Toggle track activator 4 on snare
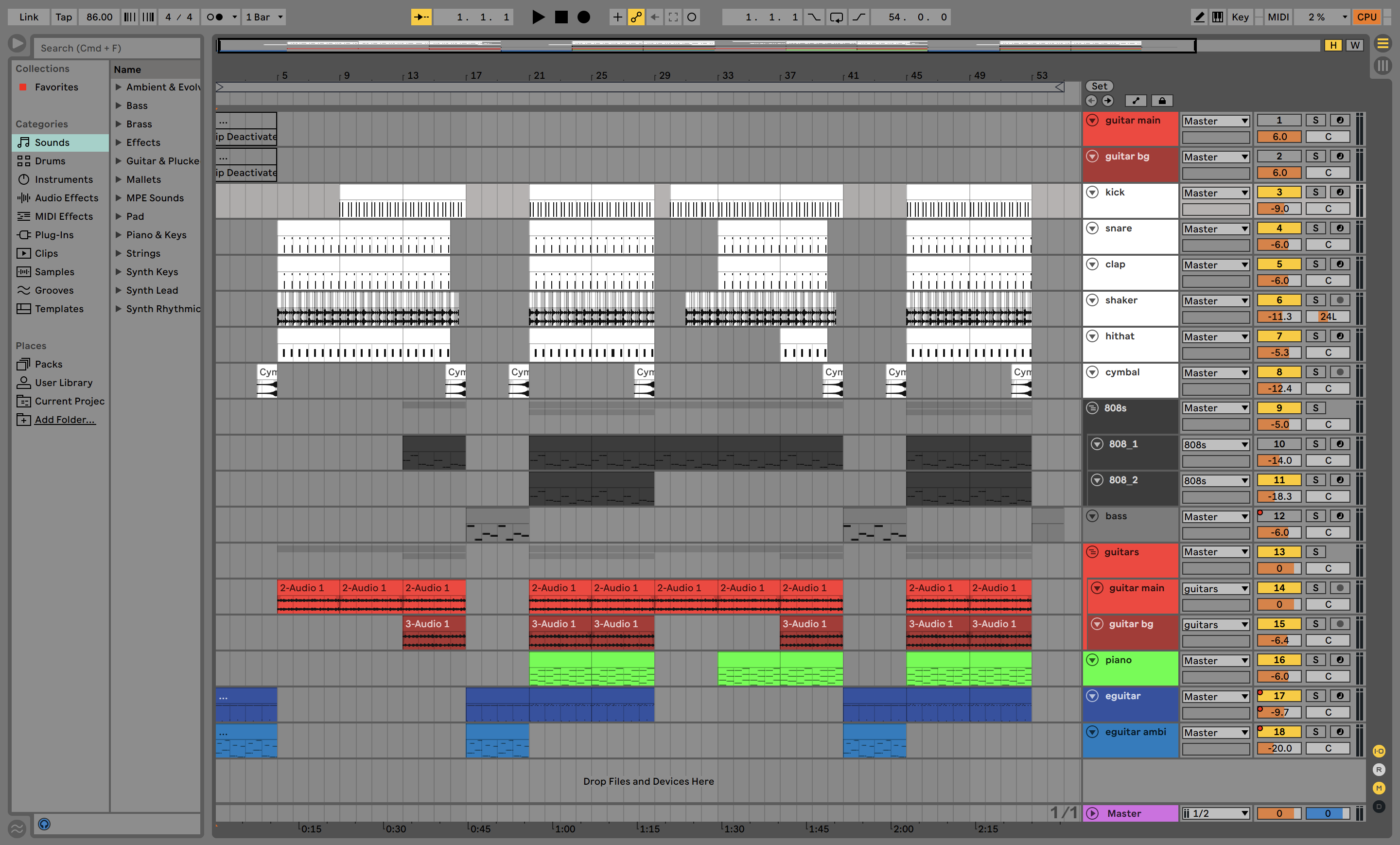 [1278, 228]
